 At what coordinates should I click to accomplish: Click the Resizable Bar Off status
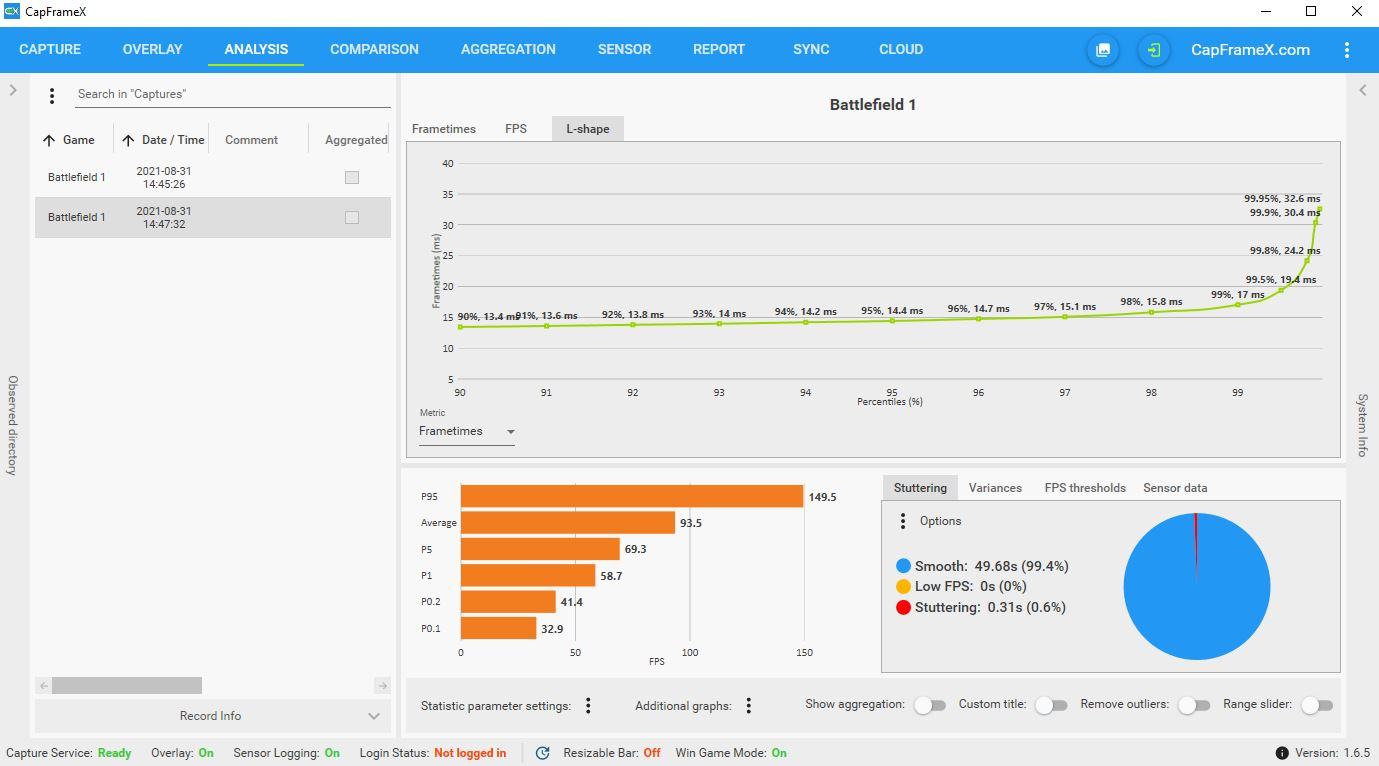[652, 753]
